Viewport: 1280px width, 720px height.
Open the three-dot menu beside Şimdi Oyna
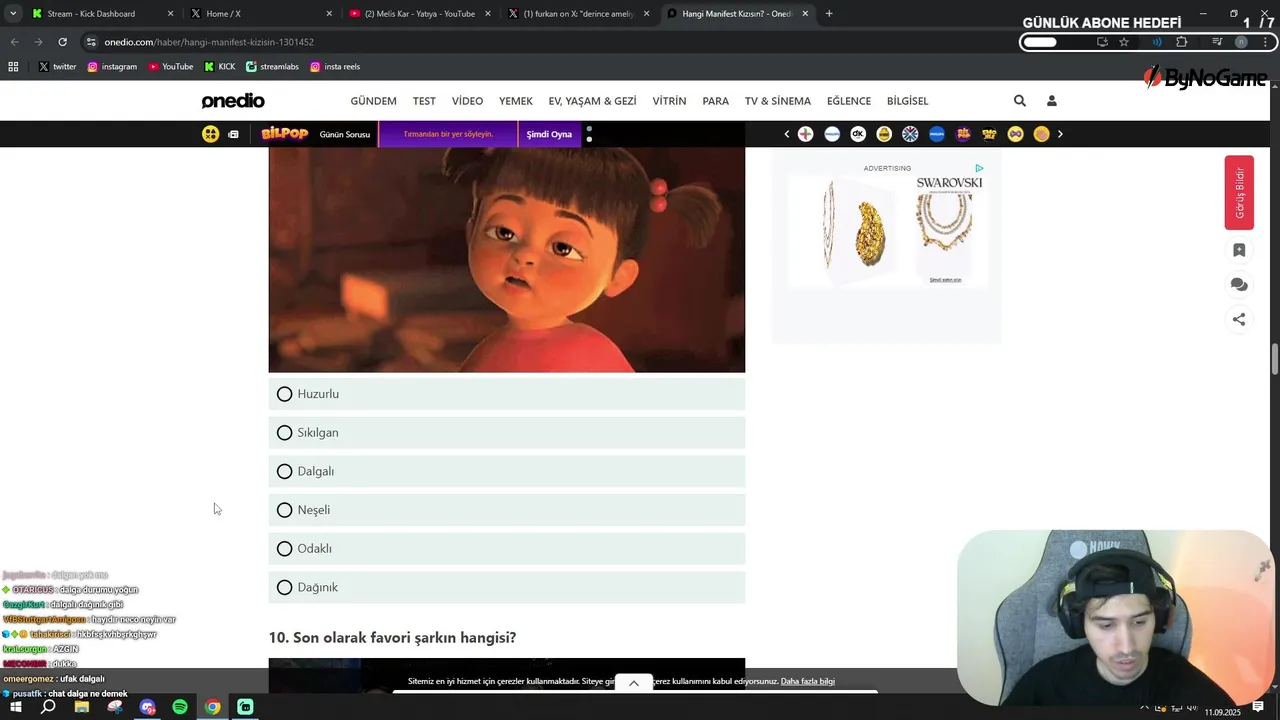pyautogui.click(x=589, y=134)
